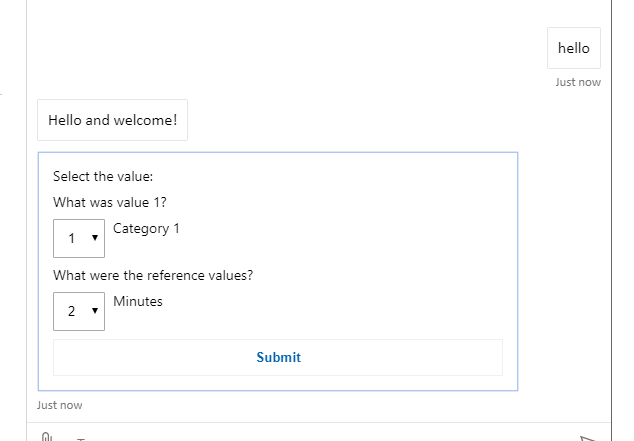Click the arrow on the Minutes dropdown
This screenshot has height=441, width=634.
pos(95,311)
